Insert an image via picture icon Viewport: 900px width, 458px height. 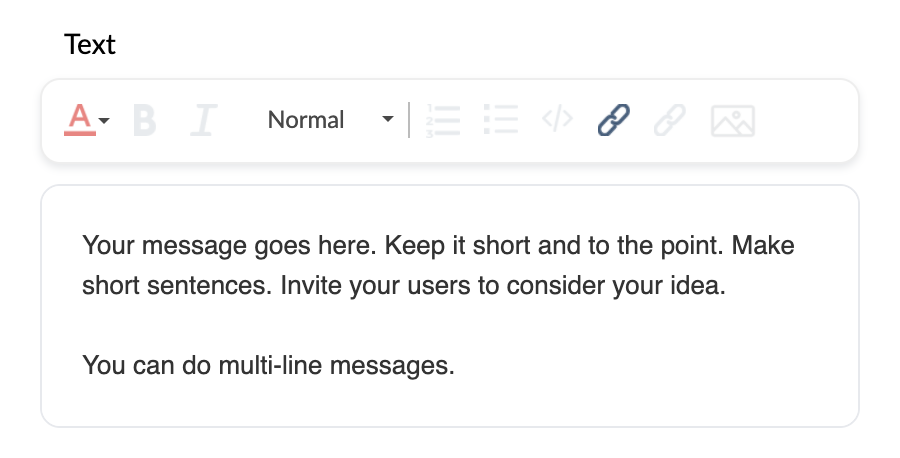point(733,121)
